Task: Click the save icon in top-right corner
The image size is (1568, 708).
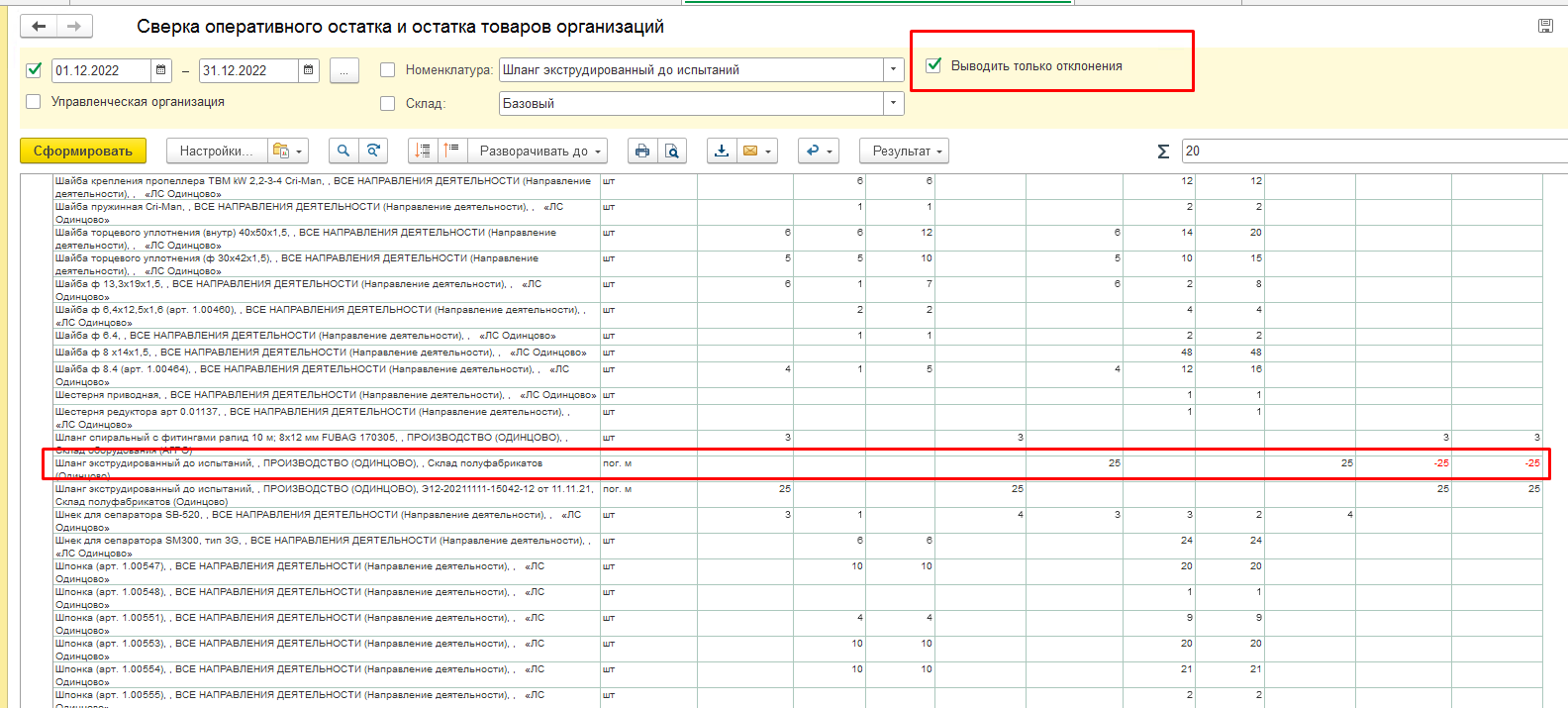Action: (x=1545, y=26)
